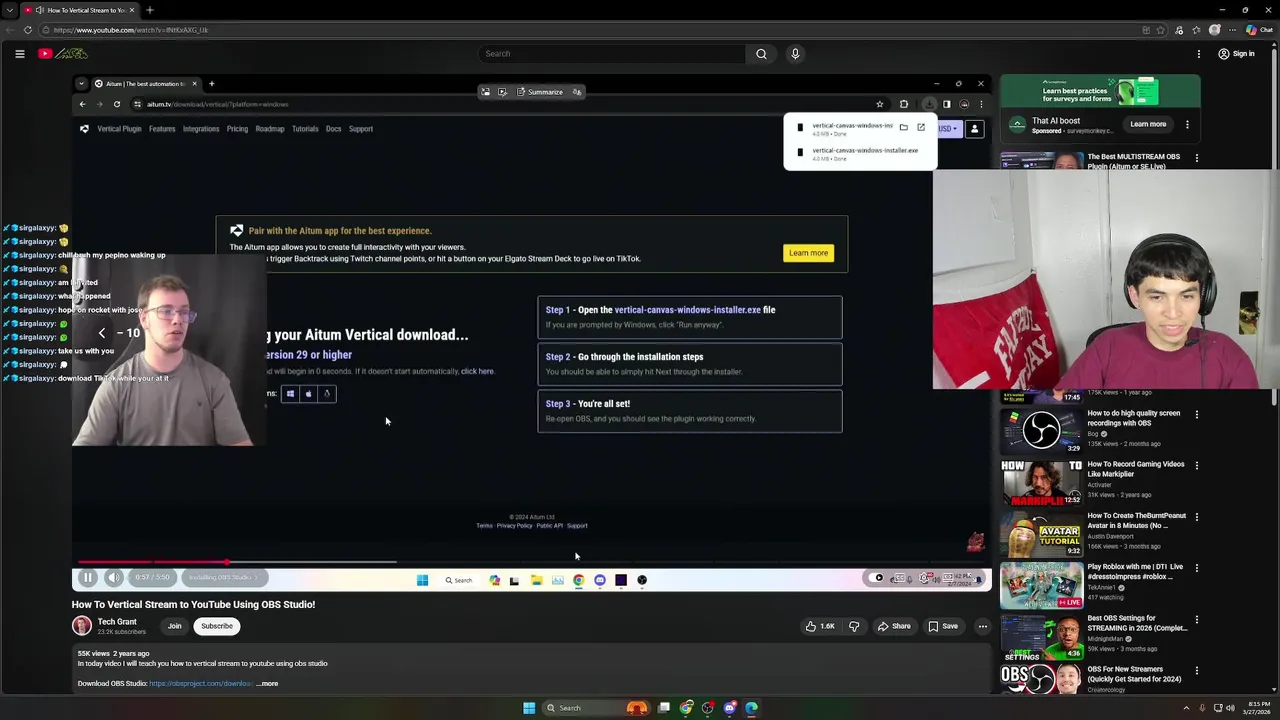The height and width of the screenshot is (720, 1280).
Task: Open the Austin Davenport channel name
Action: click(x=1110, y=537)
